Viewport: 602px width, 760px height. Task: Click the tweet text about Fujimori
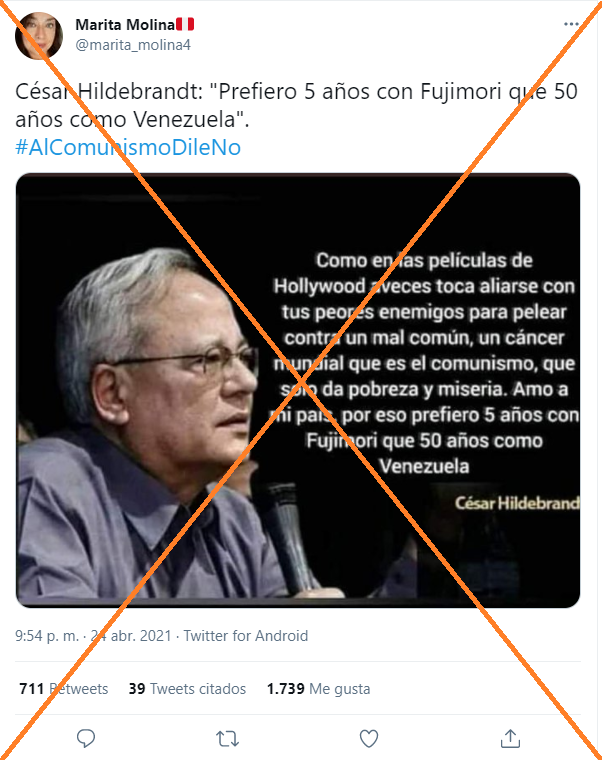point(296,105)
